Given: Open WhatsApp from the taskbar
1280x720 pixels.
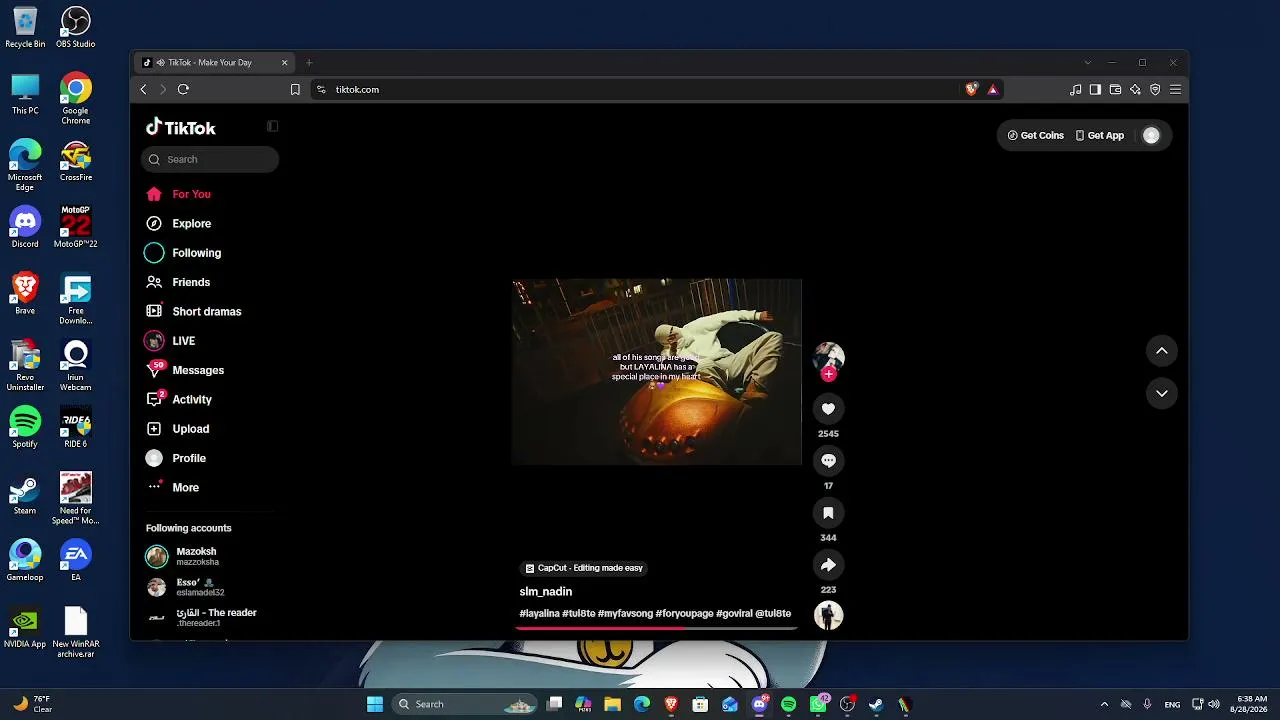Looking at the screenshot, I should pos(818,704).
